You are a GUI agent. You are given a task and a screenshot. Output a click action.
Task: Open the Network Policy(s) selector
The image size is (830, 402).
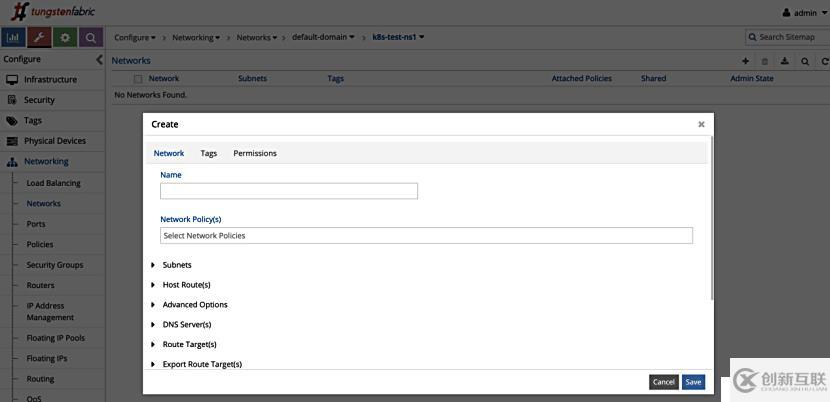point(426,236)
